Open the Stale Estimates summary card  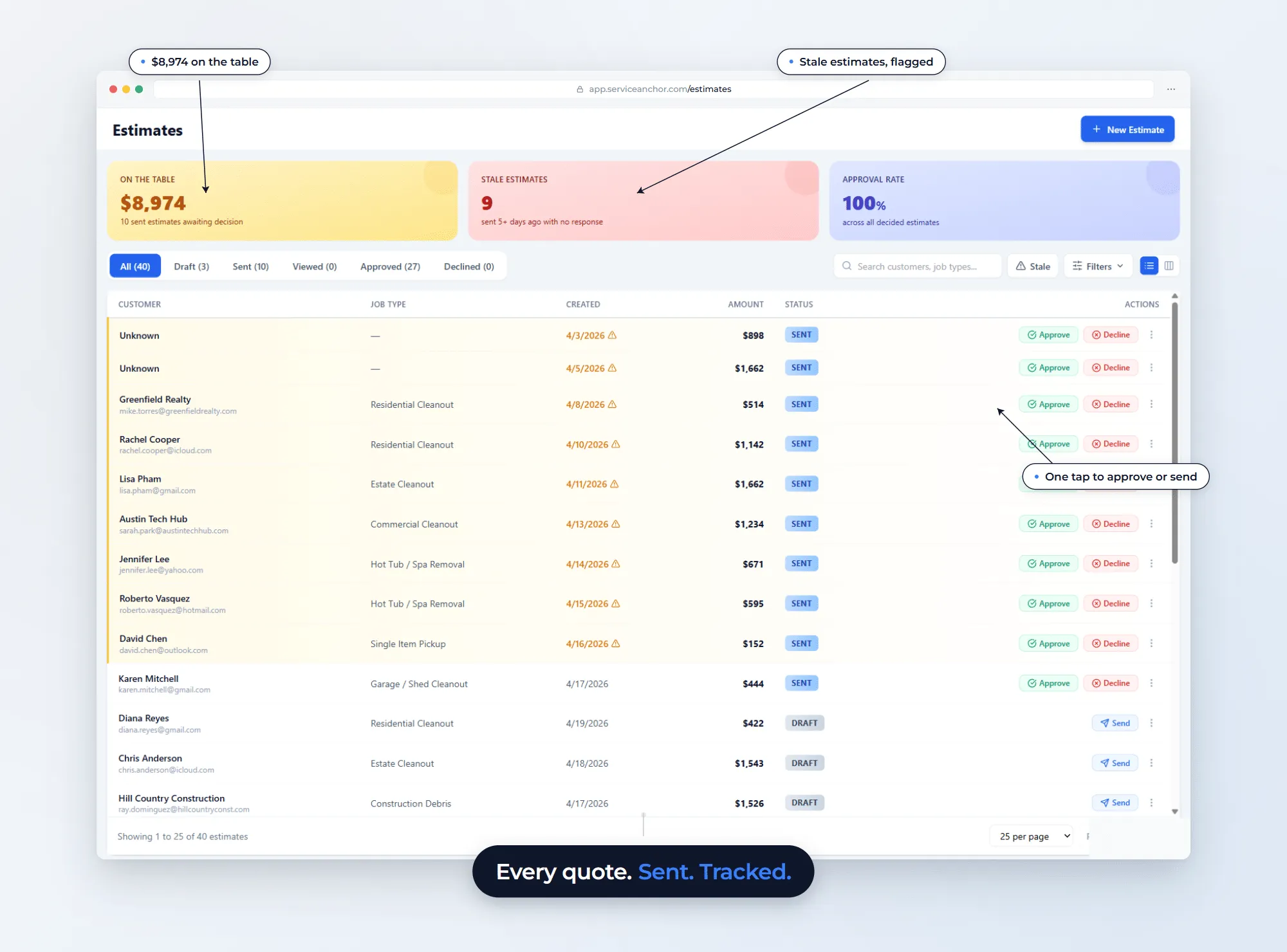[643, 201]
